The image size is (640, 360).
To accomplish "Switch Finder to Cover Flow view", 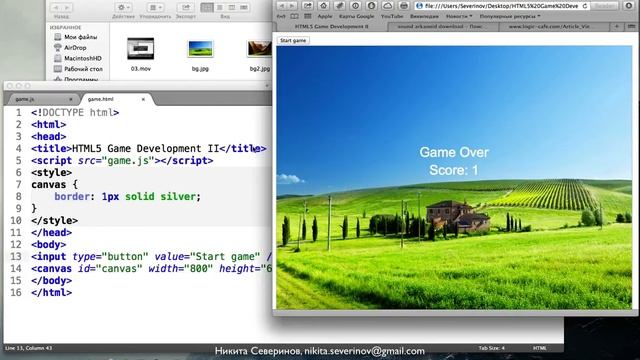I will pyautogui.click(x=244, y=7).
